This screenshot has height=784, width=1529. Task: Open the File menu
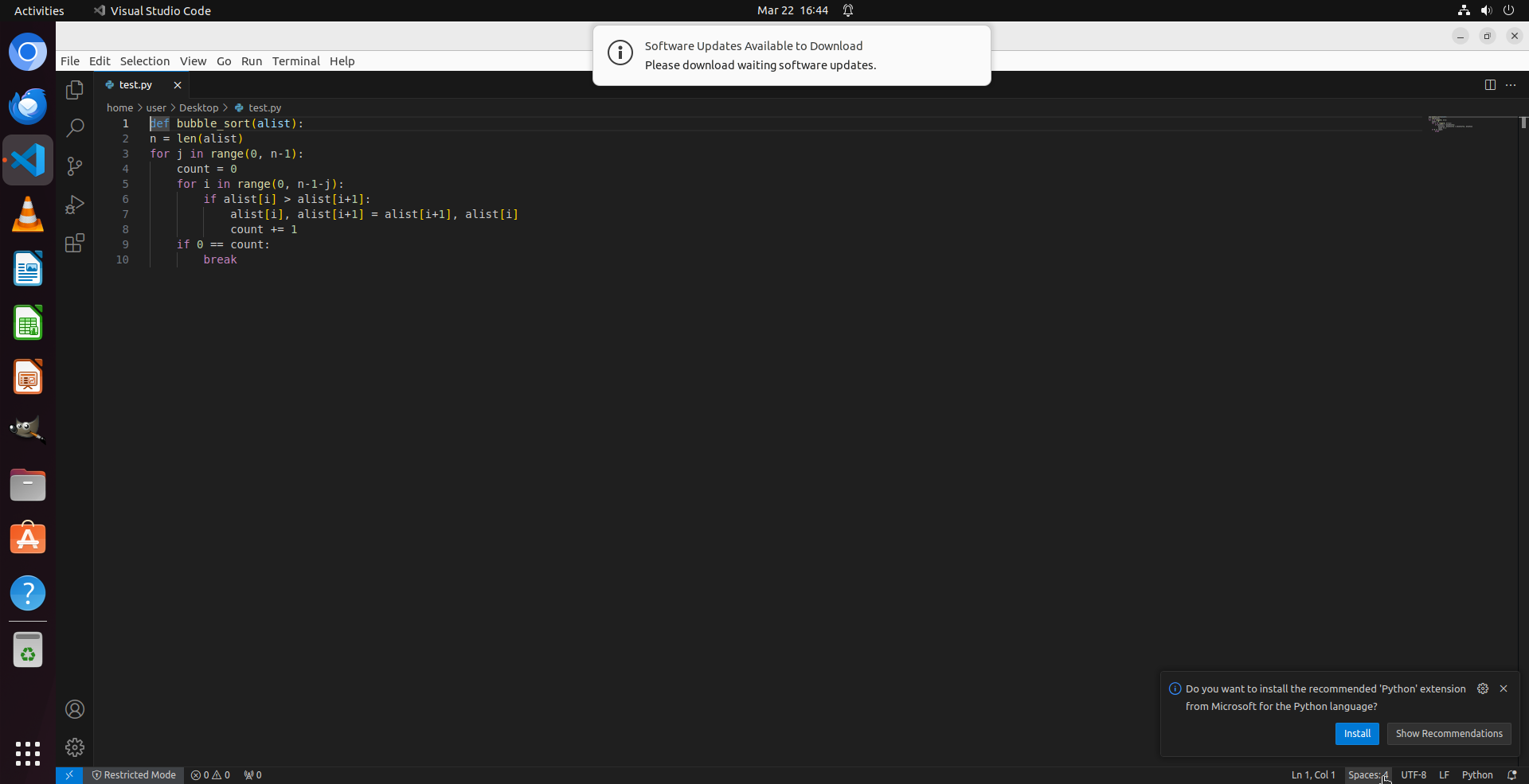click(x=69, y=60)
